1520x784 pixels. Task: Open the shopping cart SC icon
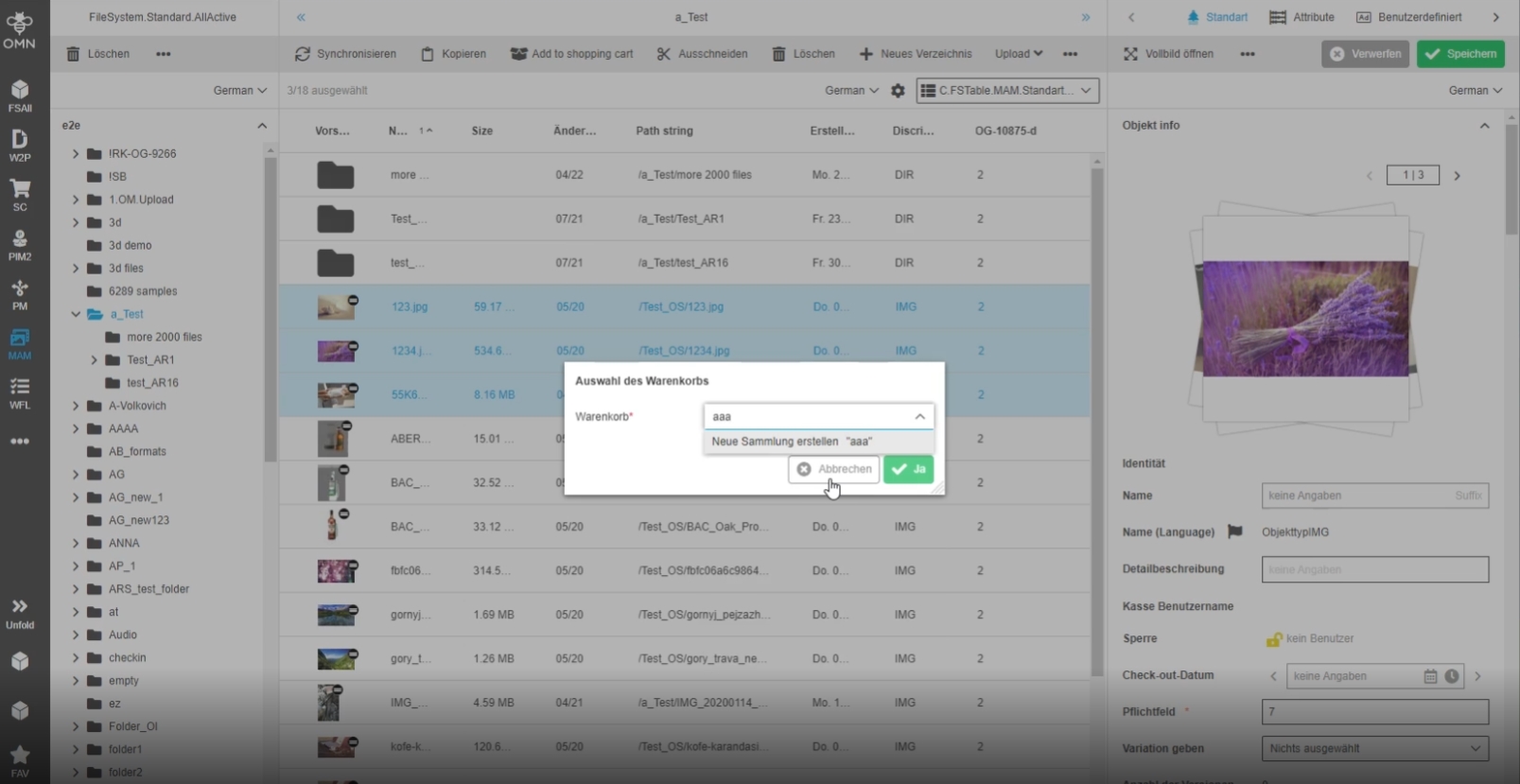[x=20, y=194]
